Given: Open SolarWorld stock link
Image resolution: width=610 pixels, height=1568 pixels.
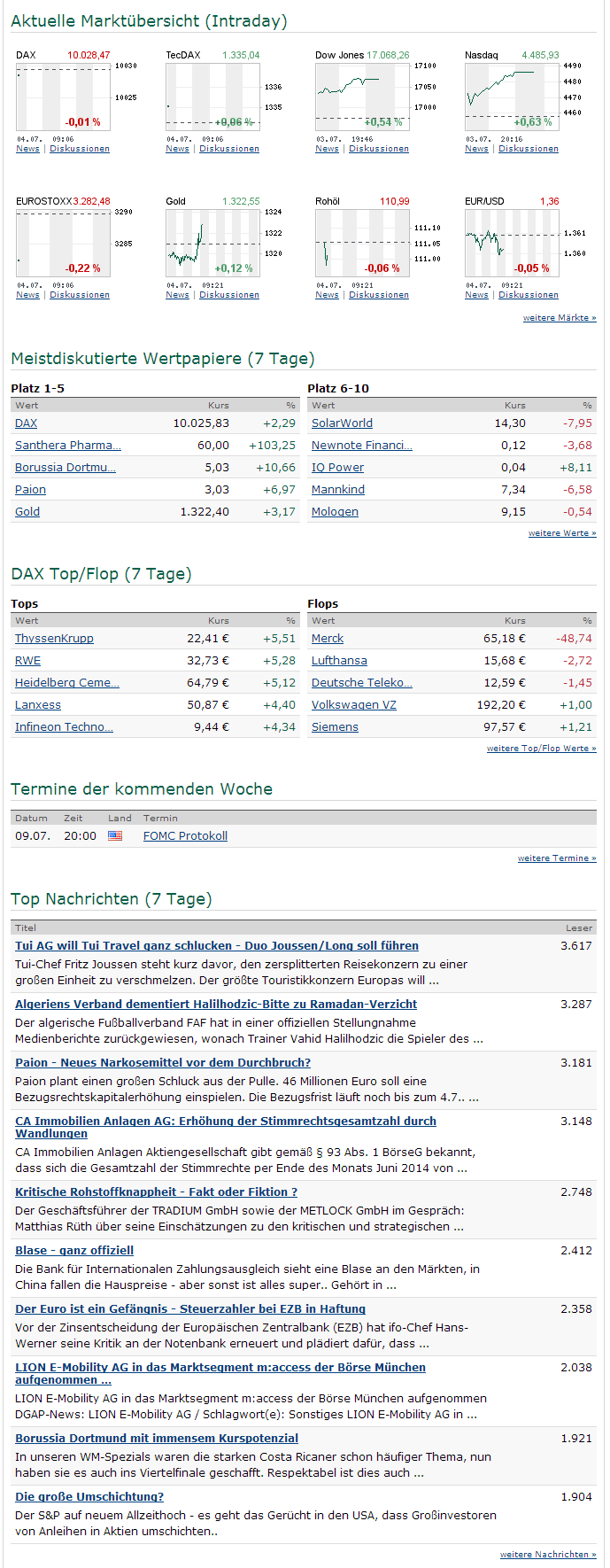Looking at the screenshot, I should (x=342, y=423).
